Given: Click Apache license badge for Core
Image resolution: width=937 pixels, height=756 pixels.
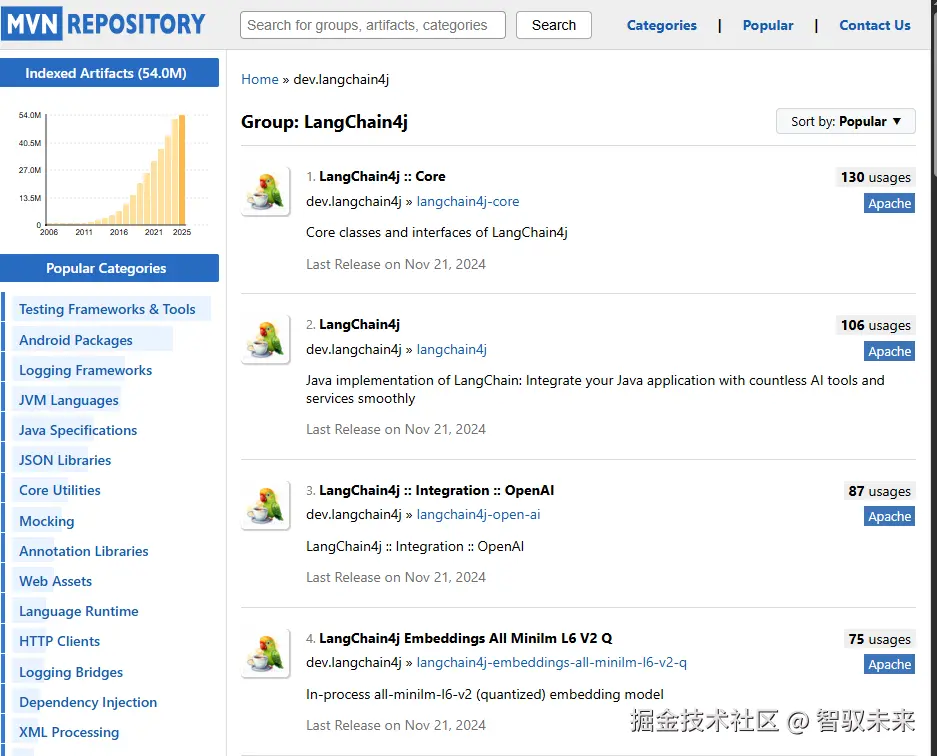Looking at the screenshot, I should (x=889, y=203).
